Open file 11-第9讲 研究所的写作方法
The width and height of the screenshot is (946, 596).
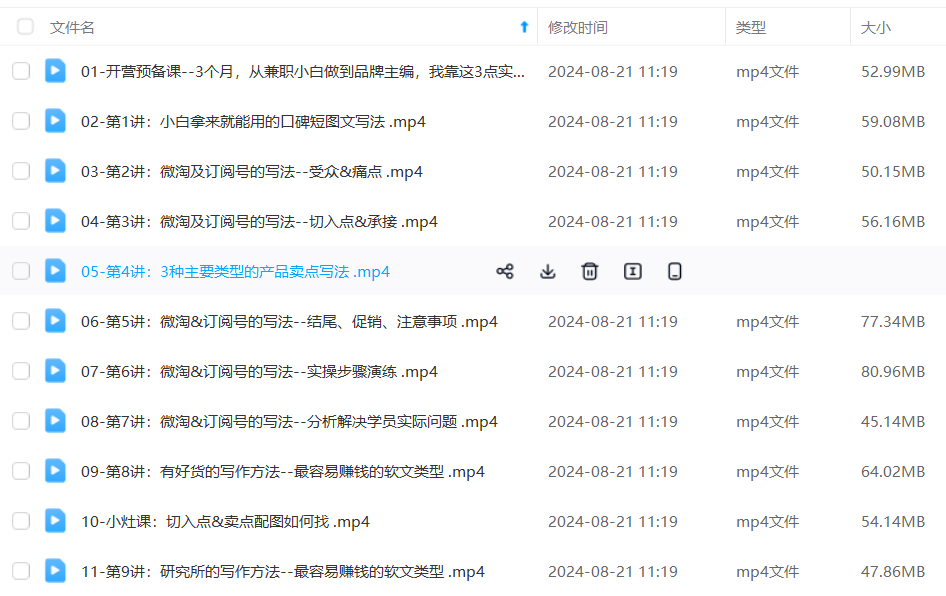[x=283, y=572]
